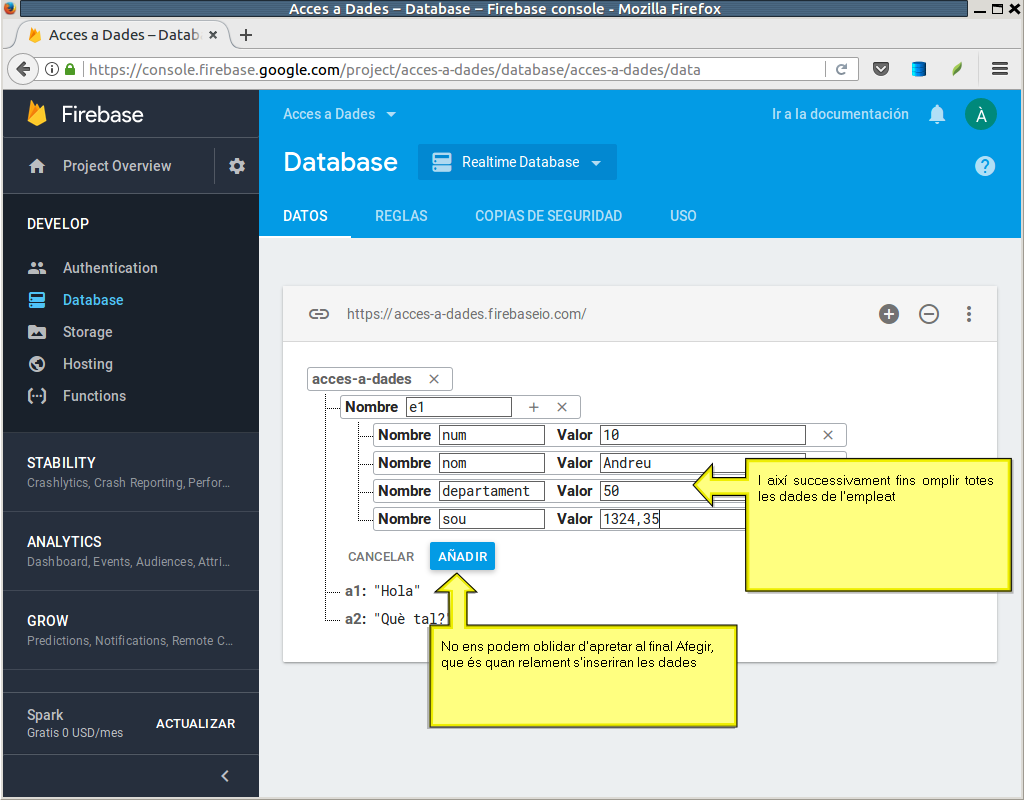Viewport: 1024px width, 800px height.
Task: Switch to the DATOS tab
Action: (x=305, y=216)
